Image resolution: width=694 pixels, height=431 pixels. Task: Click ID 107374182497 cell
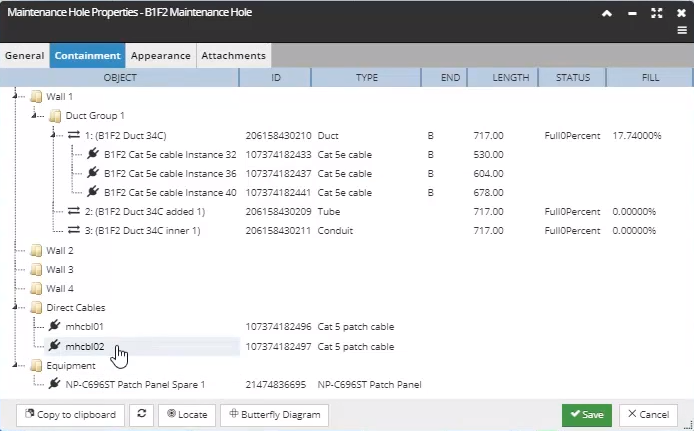pyautogui.click(x=278, y=346)
